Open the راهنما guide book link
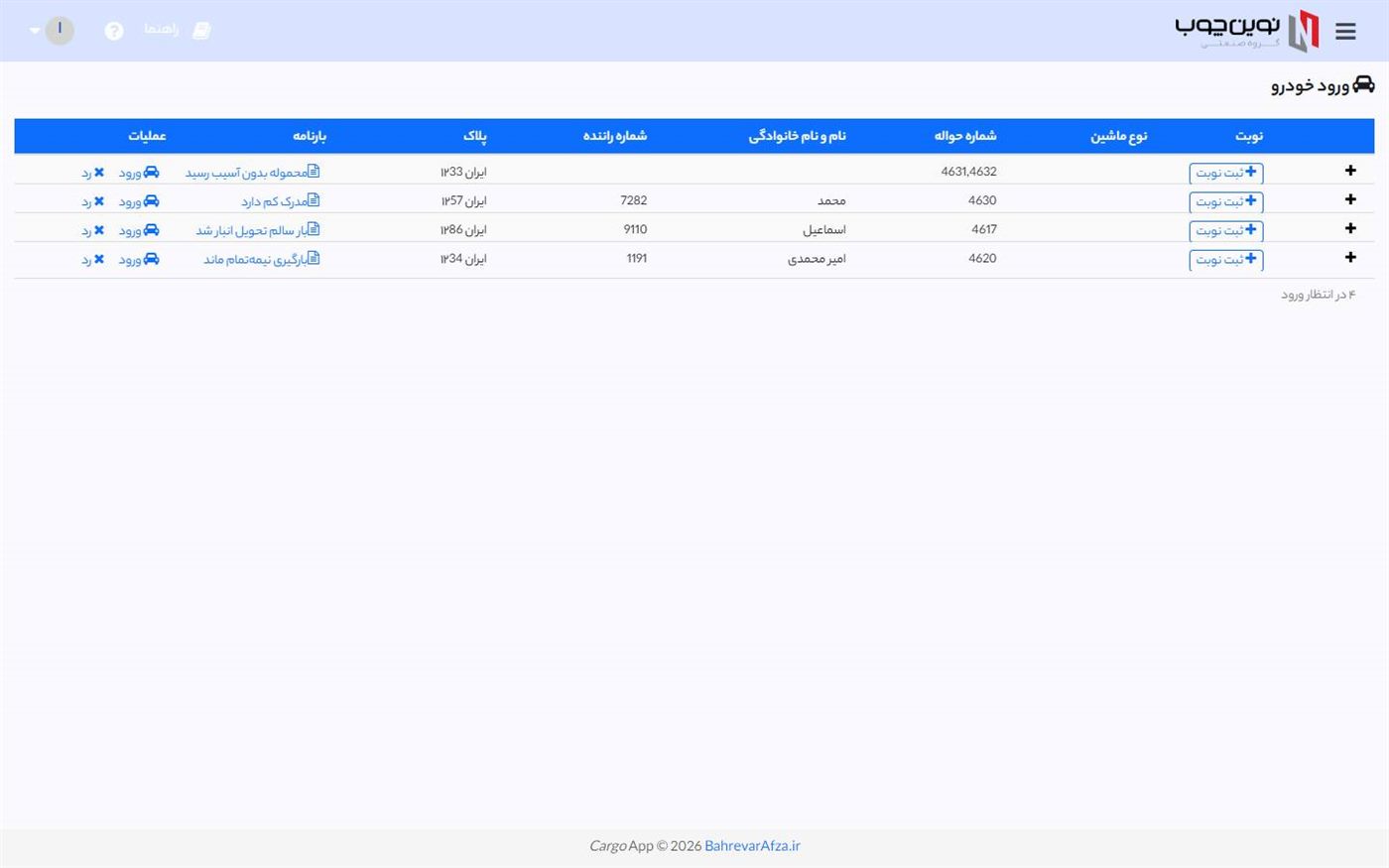Viewport: 1389px width, 868px height. point(178,30)
